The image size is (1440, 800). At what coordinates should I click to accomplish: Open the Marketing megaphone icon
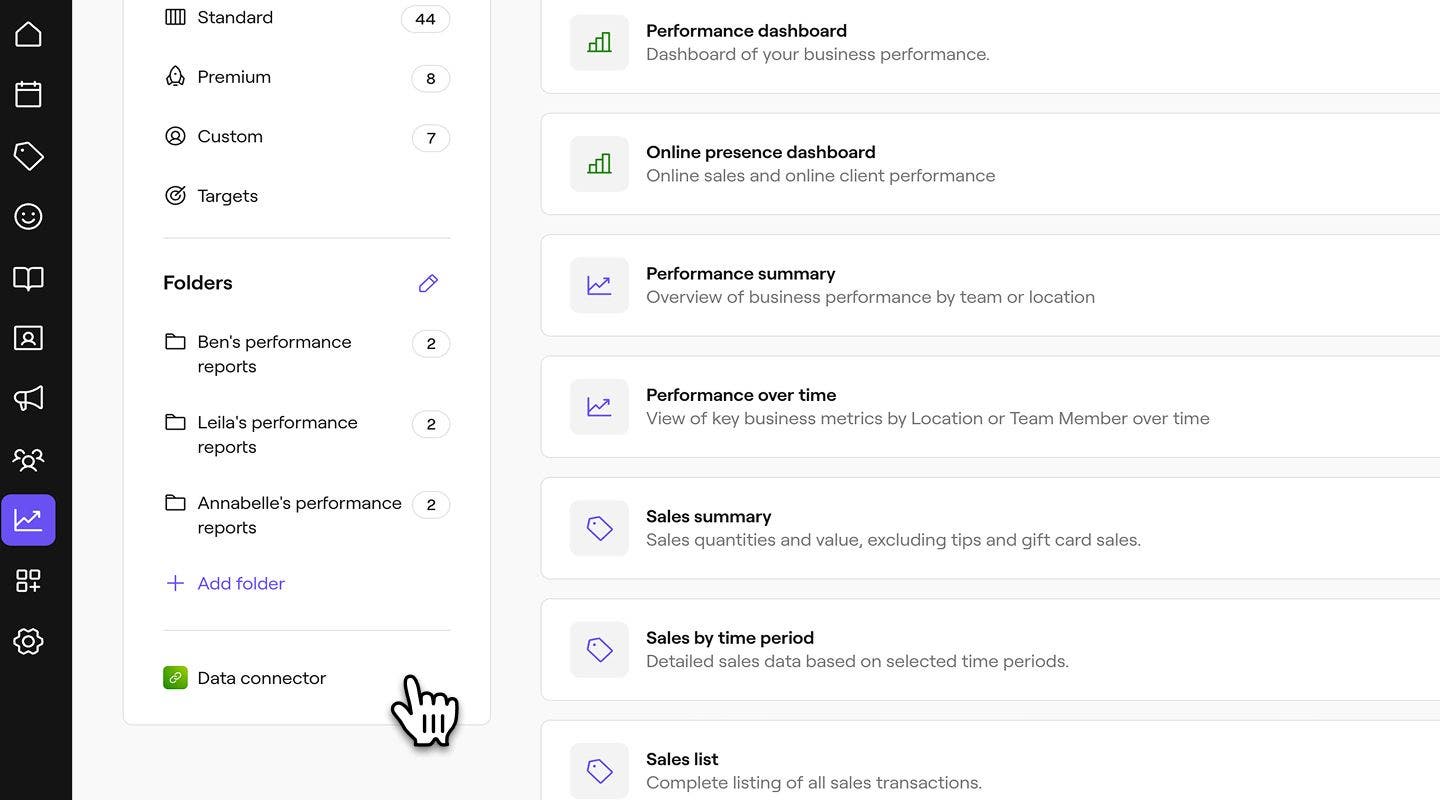28,399
